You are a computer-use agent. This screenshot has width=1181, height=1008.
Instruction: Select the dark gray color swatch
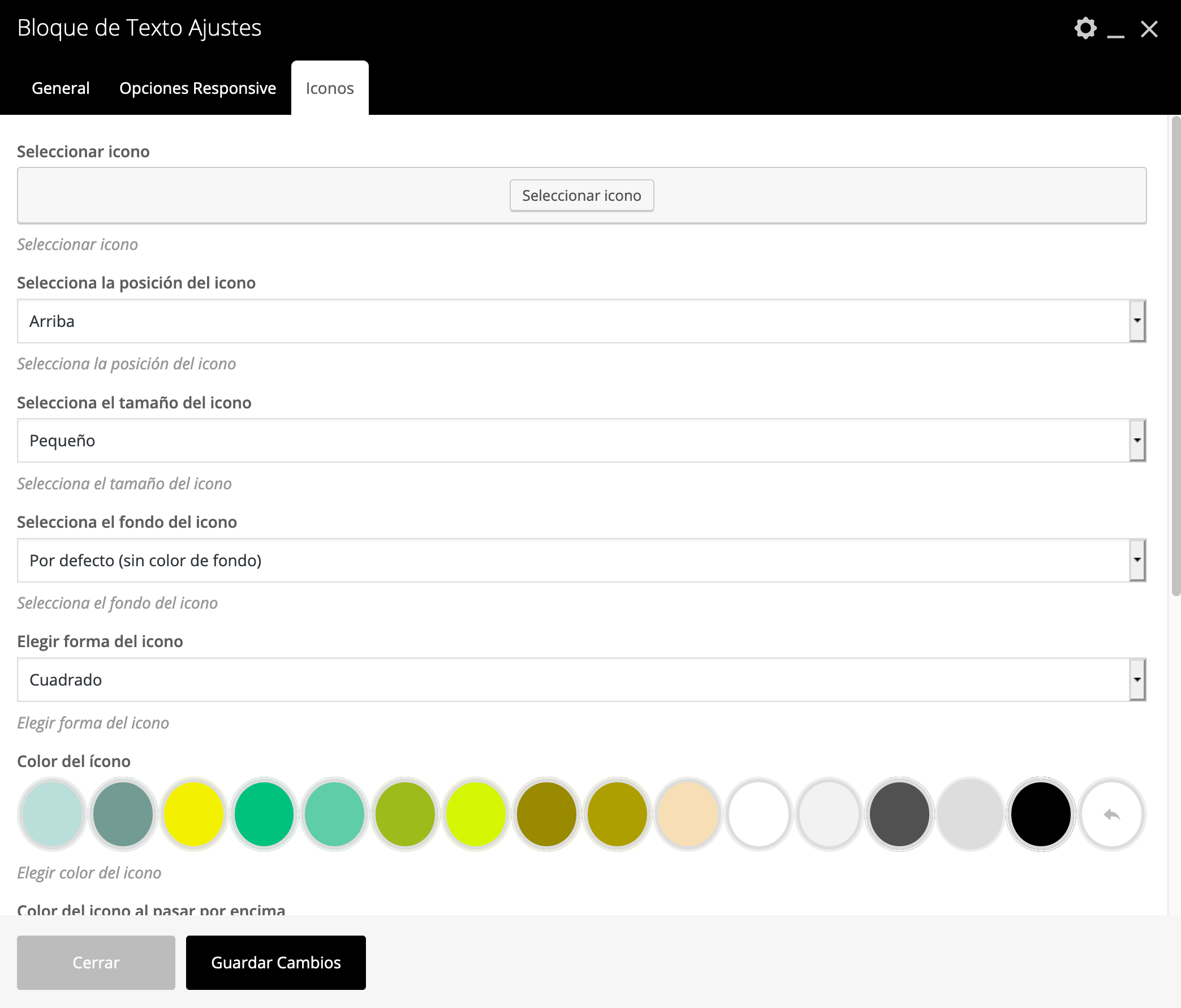899,814
